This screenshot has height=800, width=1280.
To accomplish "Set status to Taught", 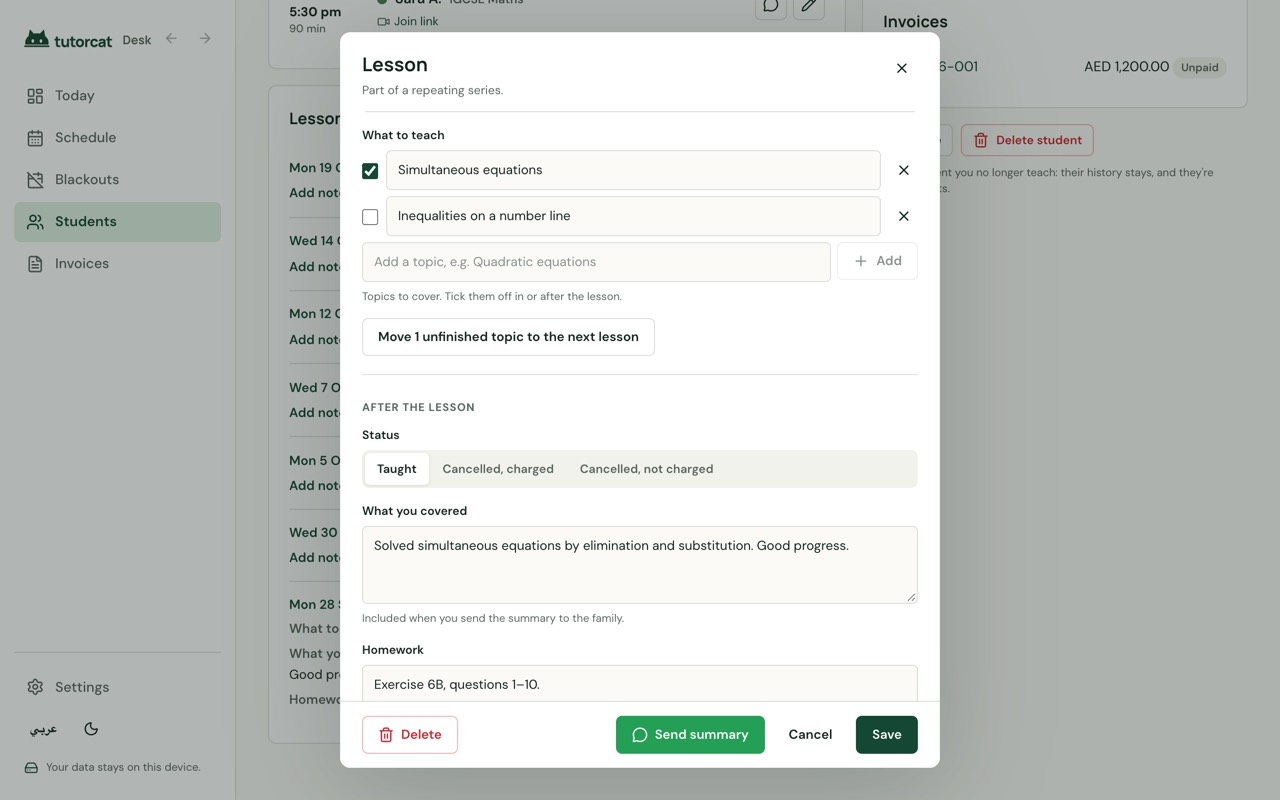I will (x=397, y=469).
